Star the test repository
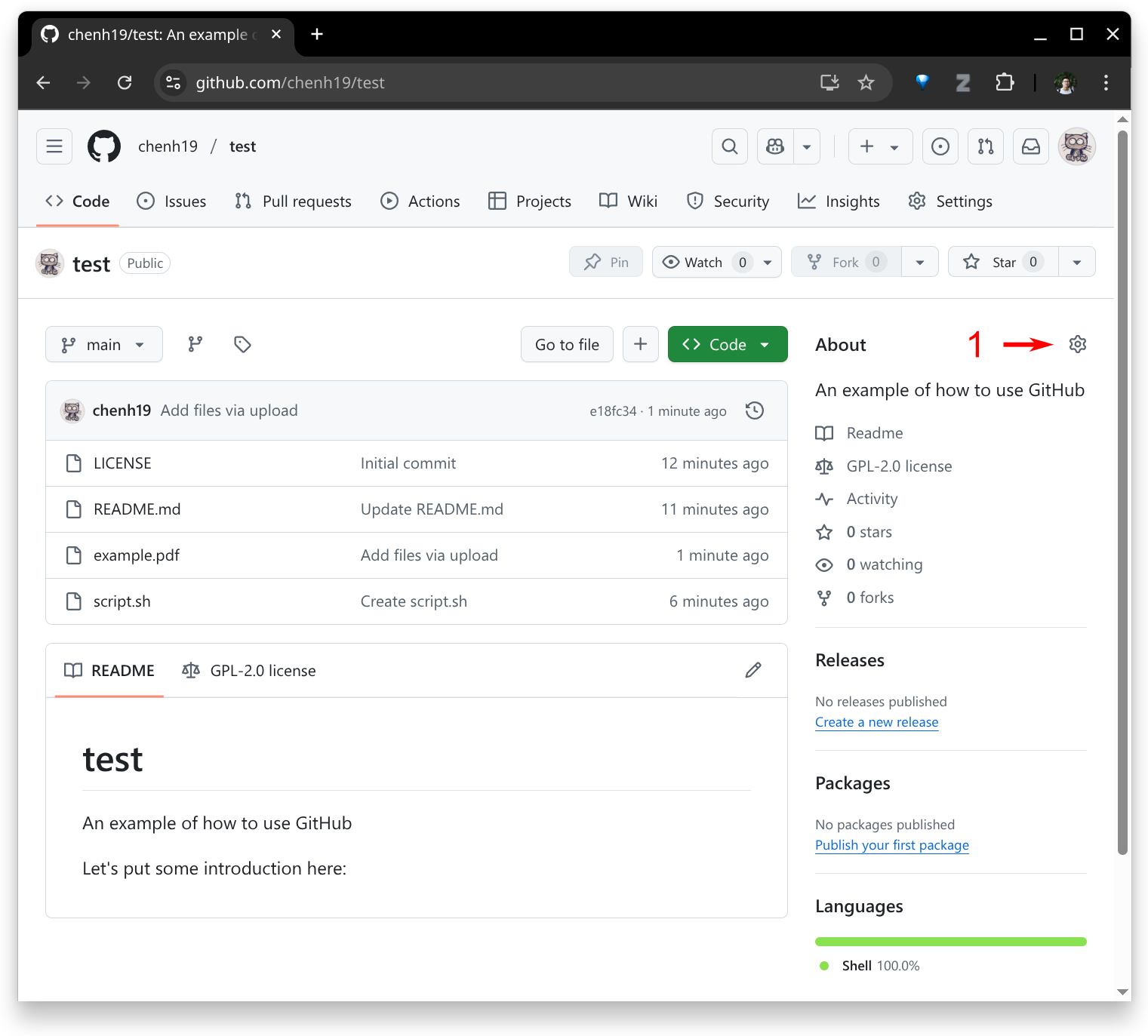 pos(1003,262)
